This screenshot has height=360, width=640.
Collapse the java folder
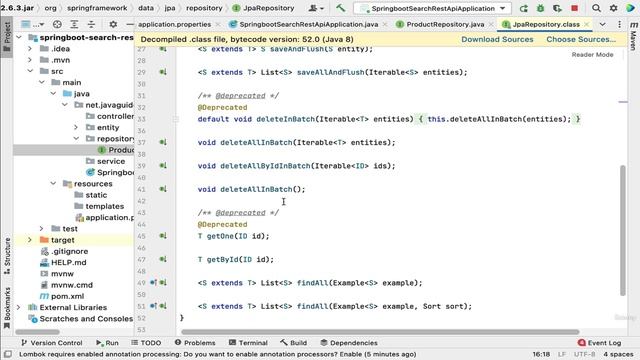[53, 93]
